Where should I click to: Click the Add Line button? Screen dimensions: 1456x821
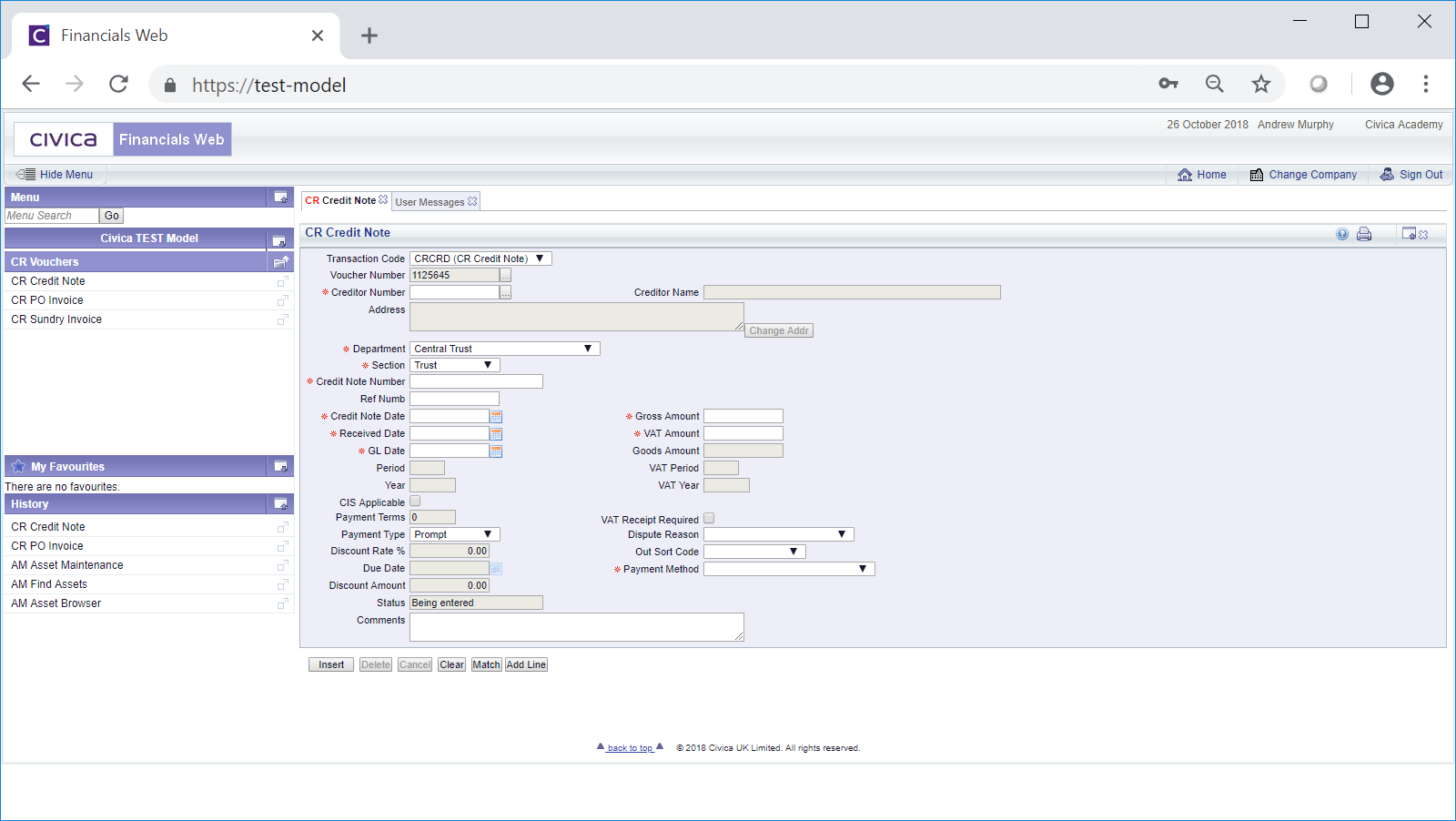[526, 664]
